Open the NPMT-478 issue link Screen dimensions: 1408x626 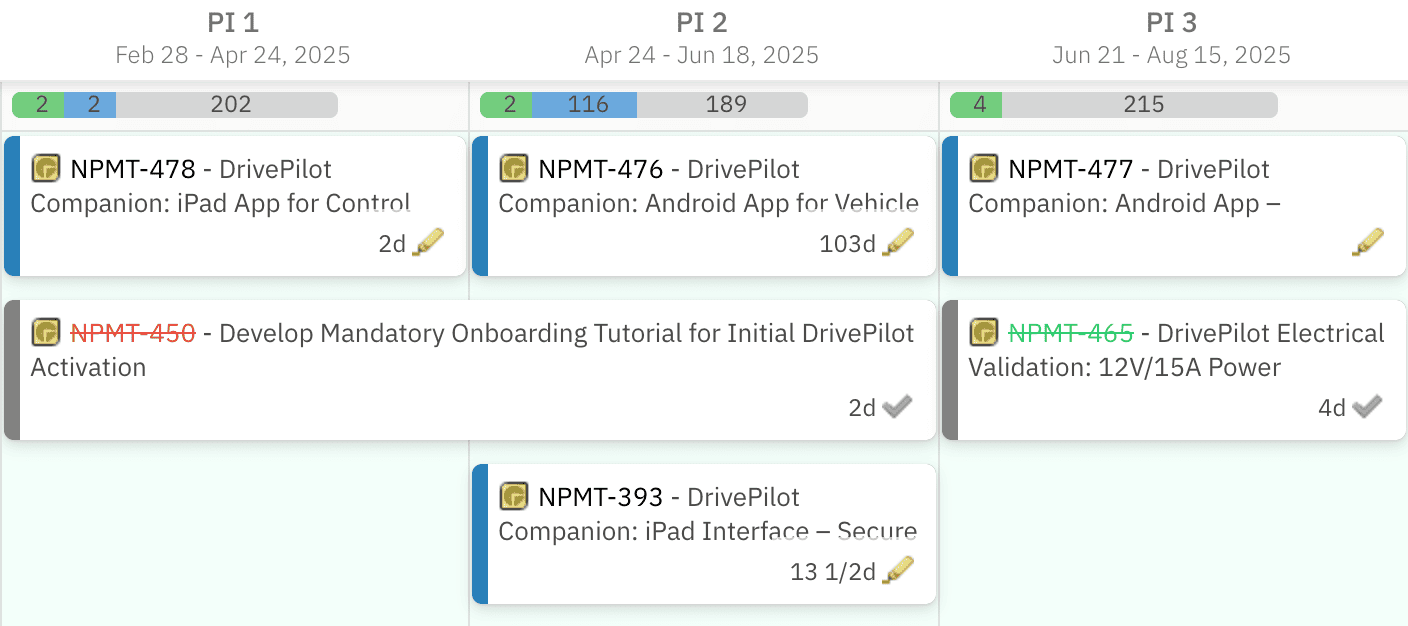131,169
